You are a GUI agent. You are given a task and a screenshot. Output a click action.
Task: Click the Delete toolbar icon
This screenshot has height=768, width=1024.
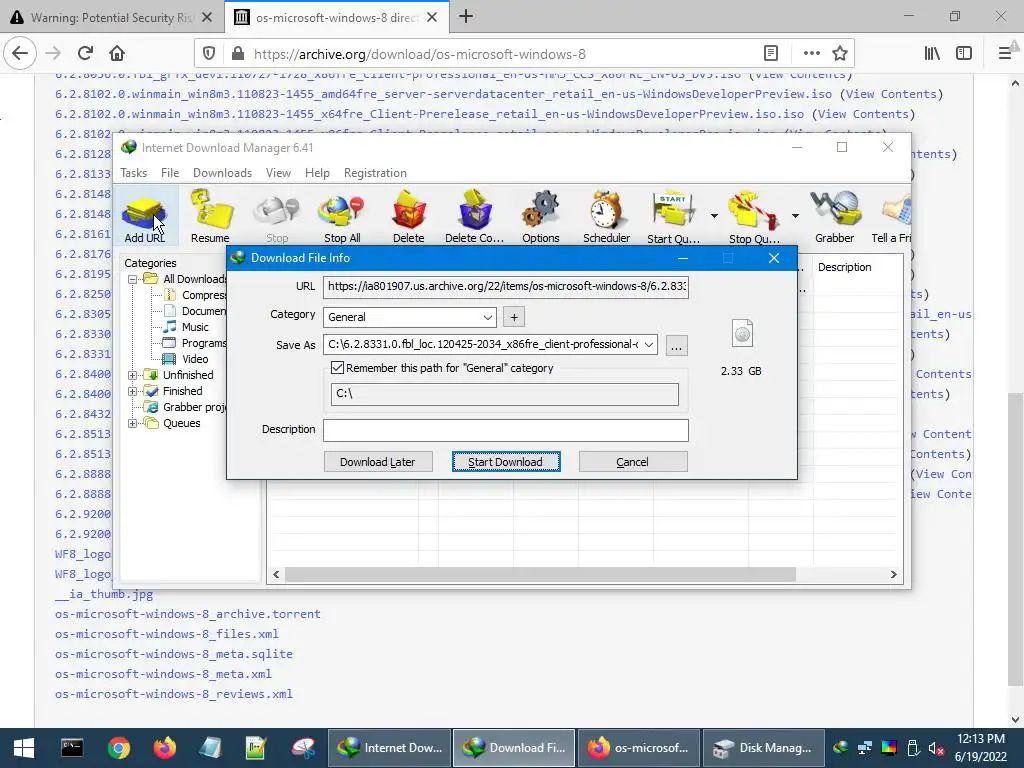(x=409, y=216)
